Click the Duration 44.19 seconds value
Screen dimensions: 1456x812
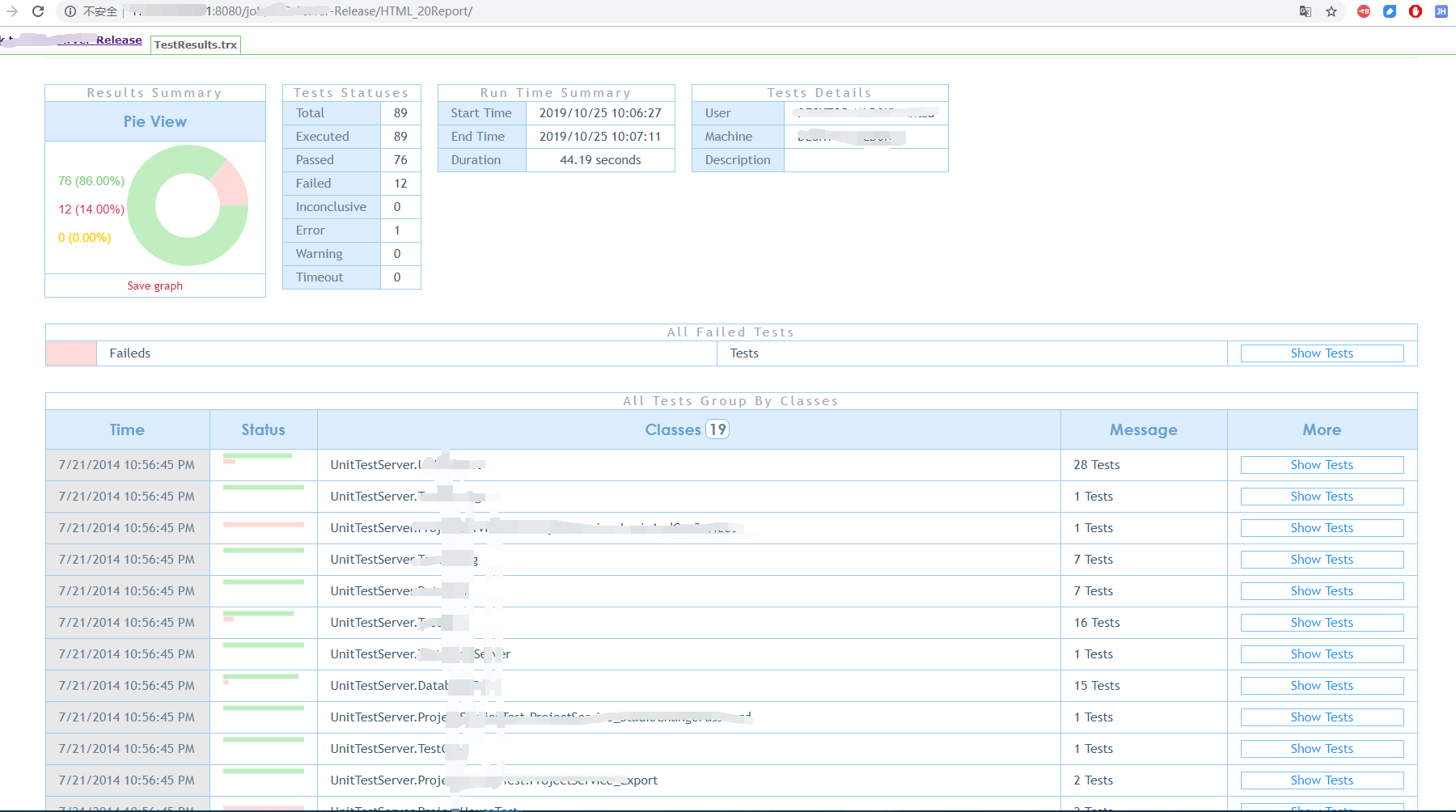(x=600, y=160)
